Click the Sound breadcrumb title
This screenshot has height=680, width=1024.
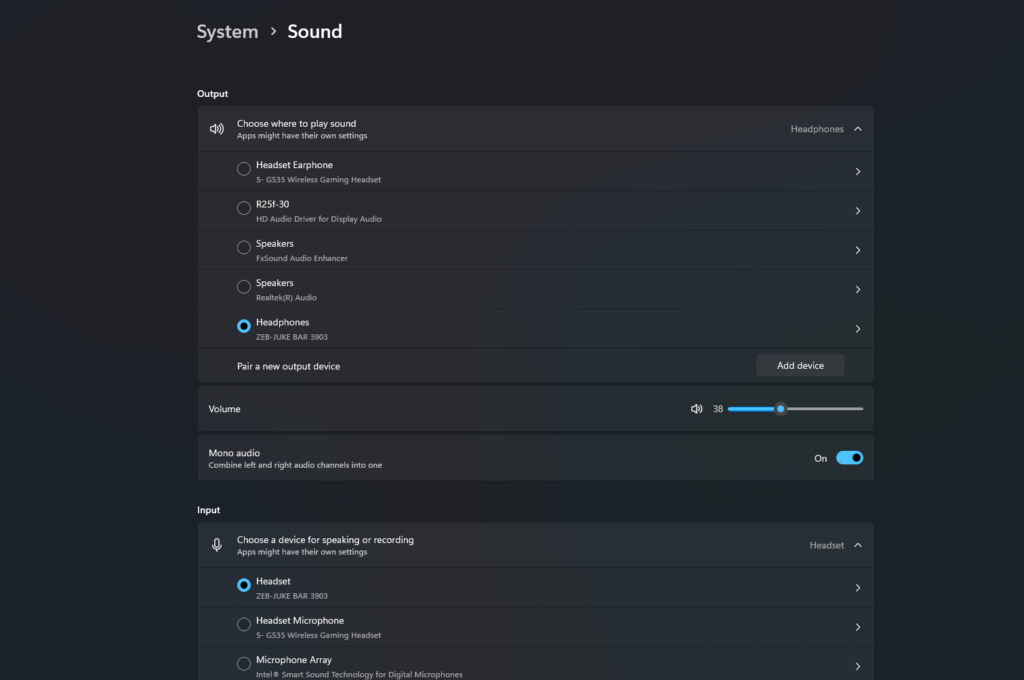[314, 32]
